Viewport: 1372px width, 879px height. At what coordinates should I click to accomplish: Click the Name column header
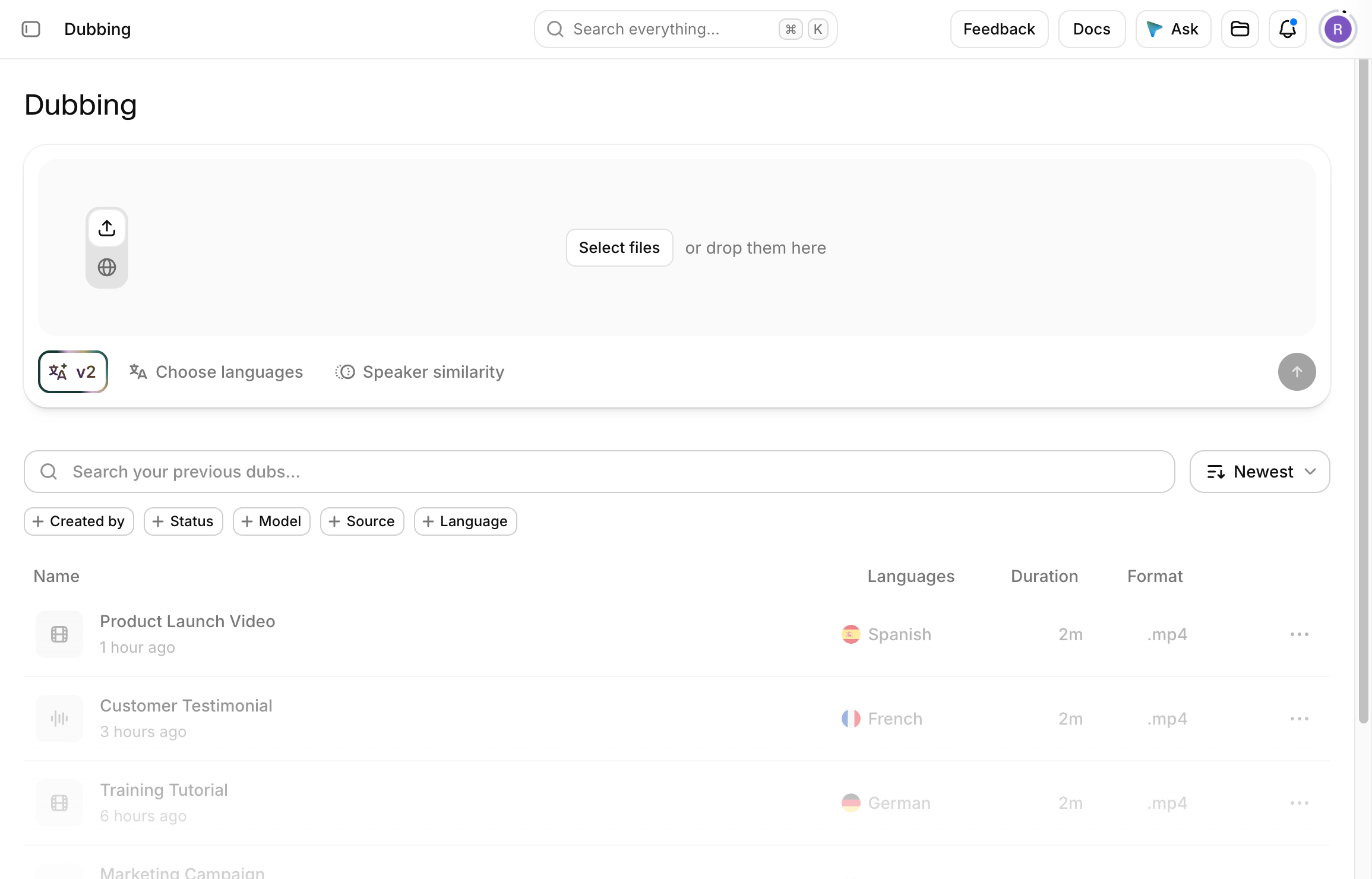[56, 576]
